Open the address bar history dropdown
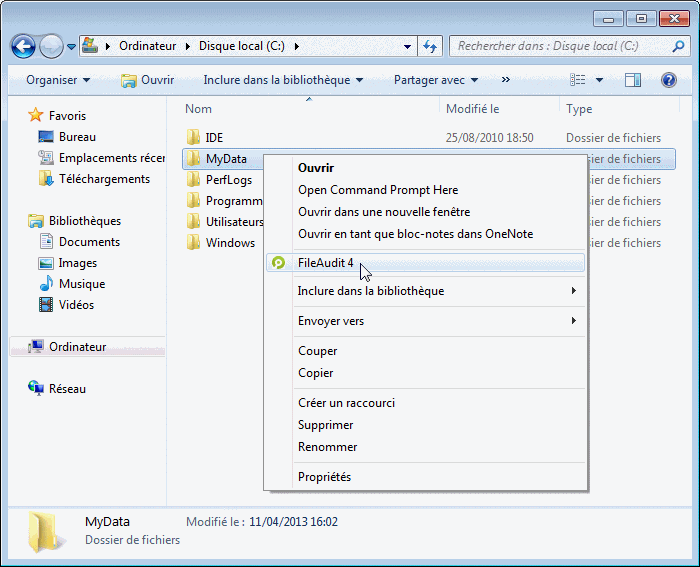 tap(407, 46)
